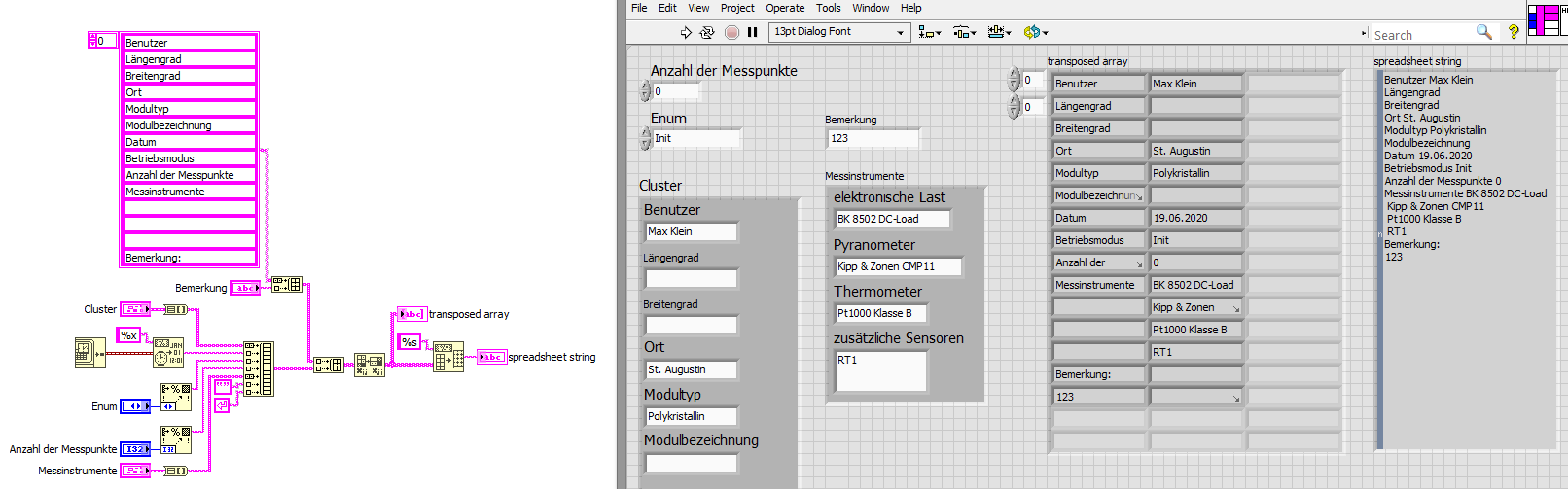
Task: Open the Help menu
Action: tap(910, 8)
